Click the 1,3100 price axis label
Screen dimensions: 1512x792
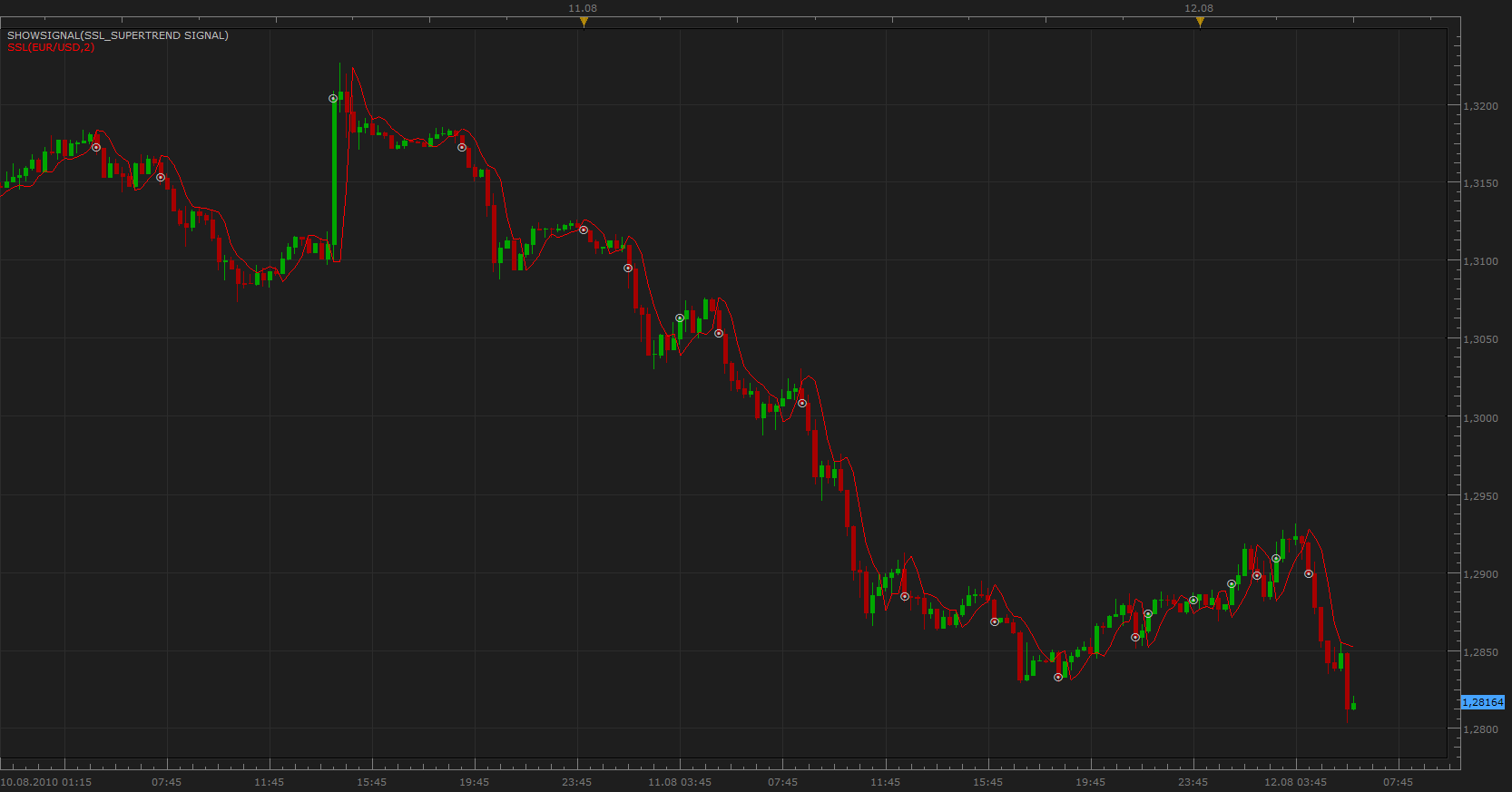click(x=1481, y=261)
